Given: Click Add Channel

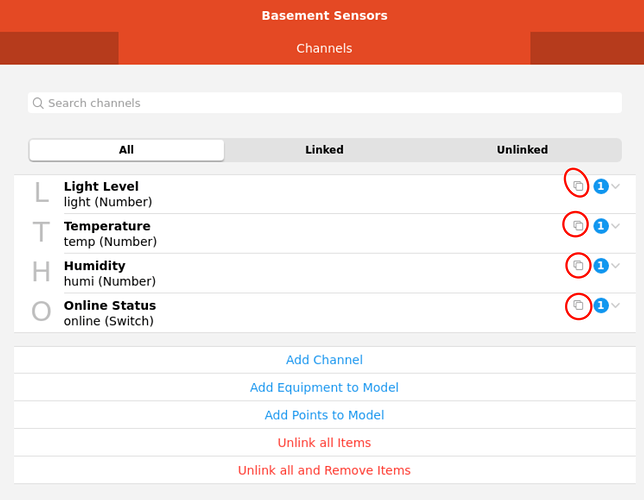Looking at the screenshot, I should coord(324,360).
